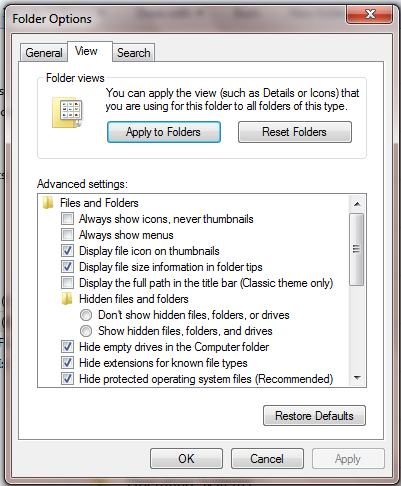The image size is (401, 486).
Task: Check the Always show menus box
Action: (x=67, y=235)
